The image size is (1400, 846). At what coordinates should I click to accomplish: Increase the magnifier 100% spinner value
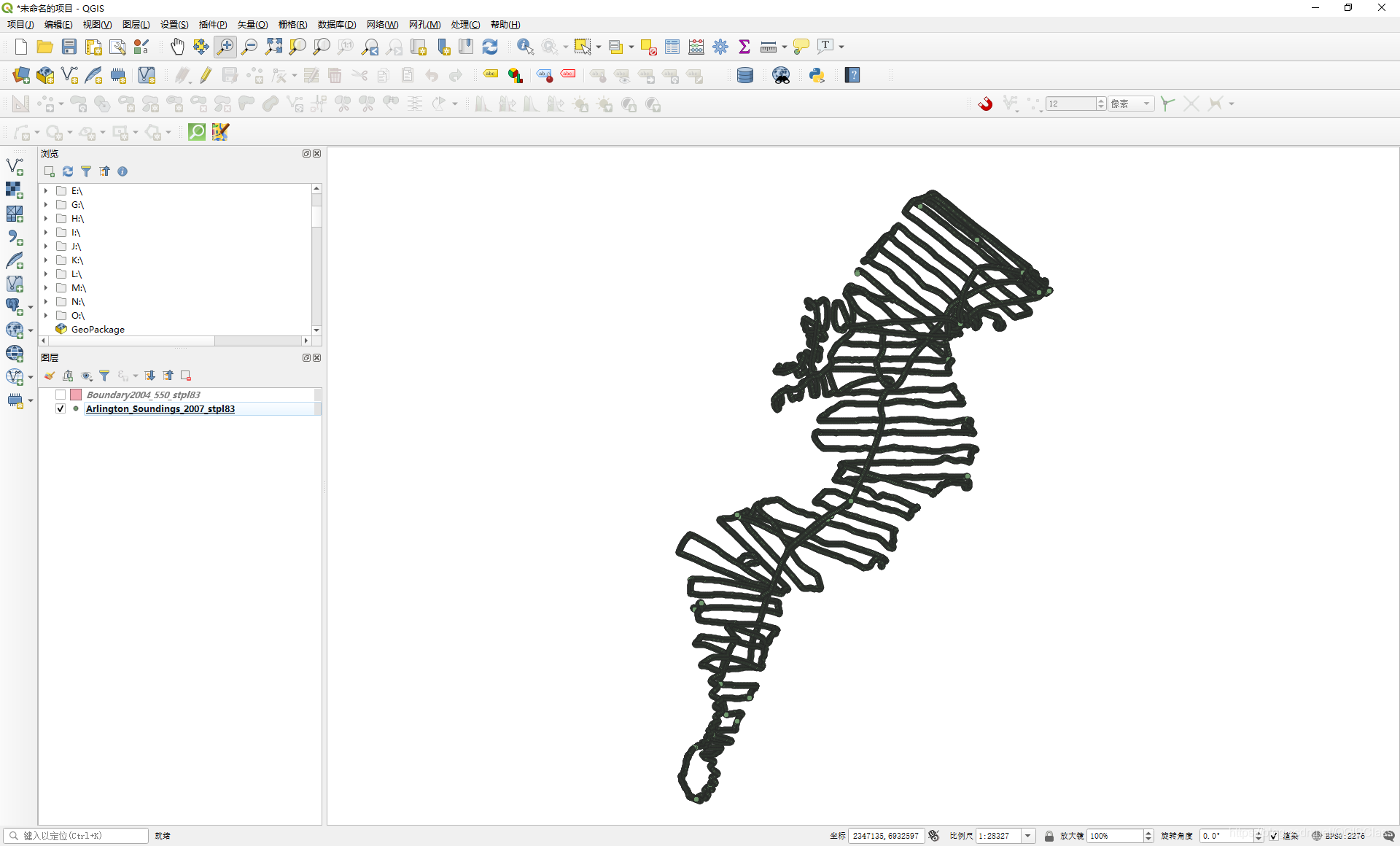[1148, 833]
